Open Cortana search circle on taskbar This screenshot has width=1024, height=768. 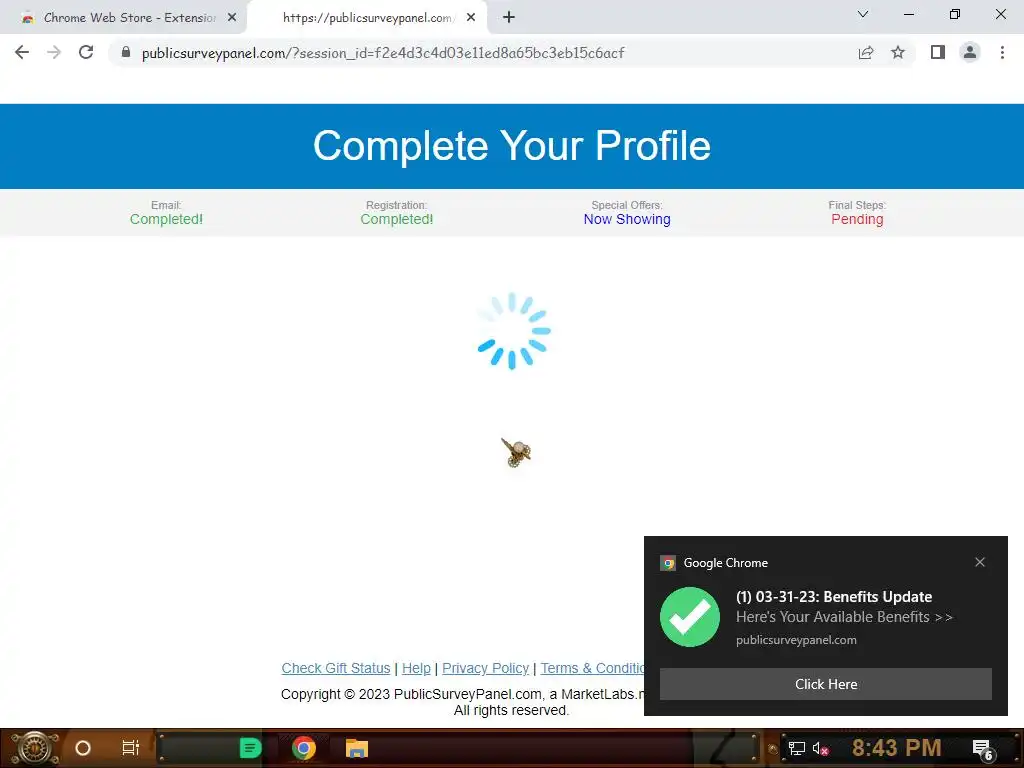[83, 748]
